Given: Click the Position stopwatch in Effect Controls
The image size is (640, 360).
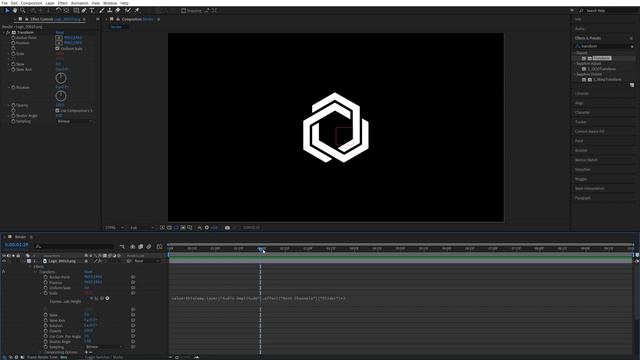Looking at the screenshot, I should [13, 43].
